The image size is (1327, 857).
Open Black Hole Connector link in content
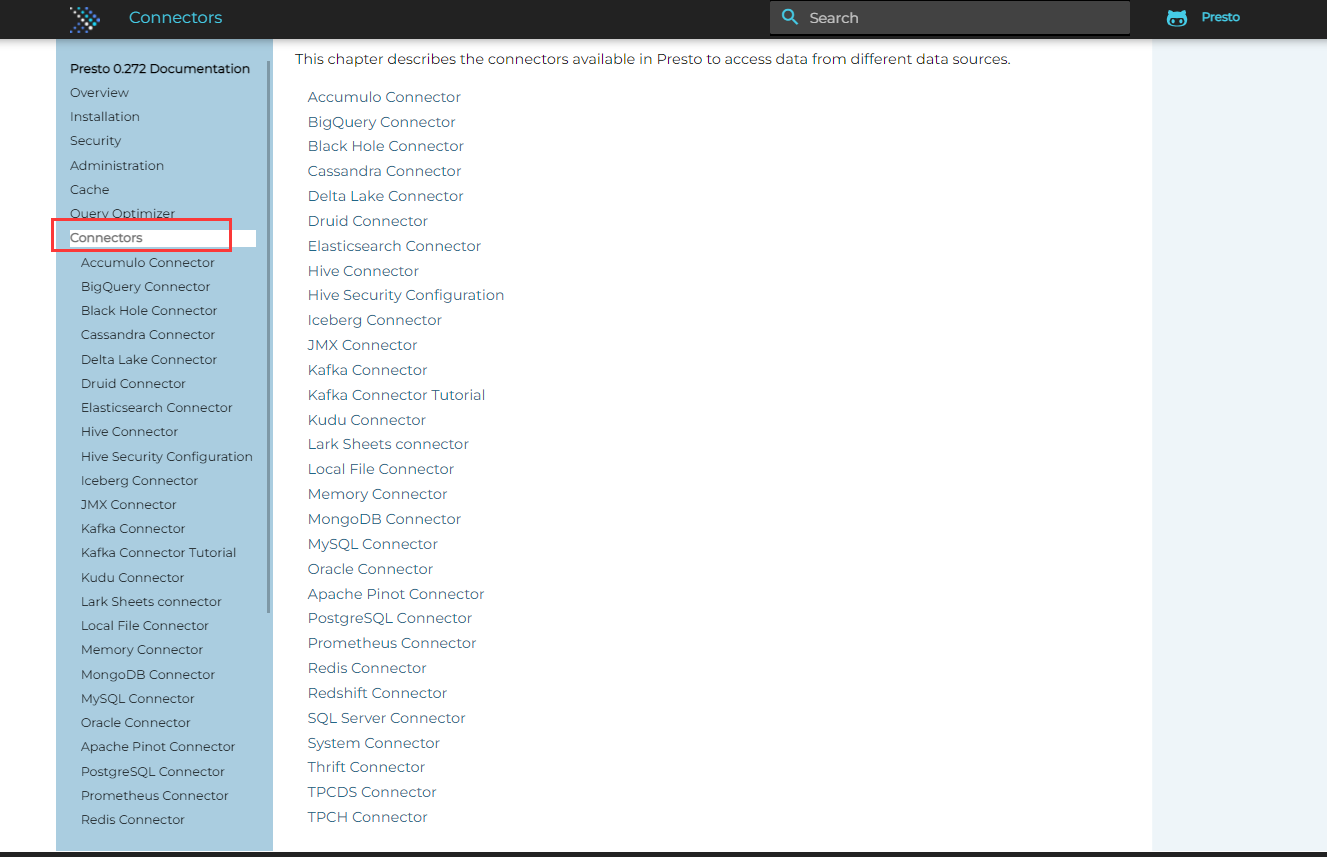(386, 146)
